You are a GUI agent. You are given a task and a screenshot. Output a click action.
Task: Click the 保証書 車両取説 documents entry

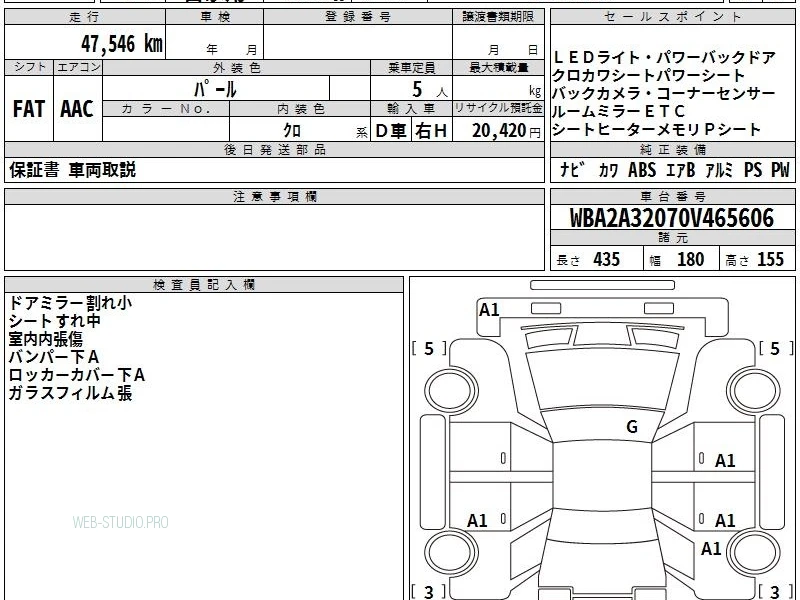(72, 169)
